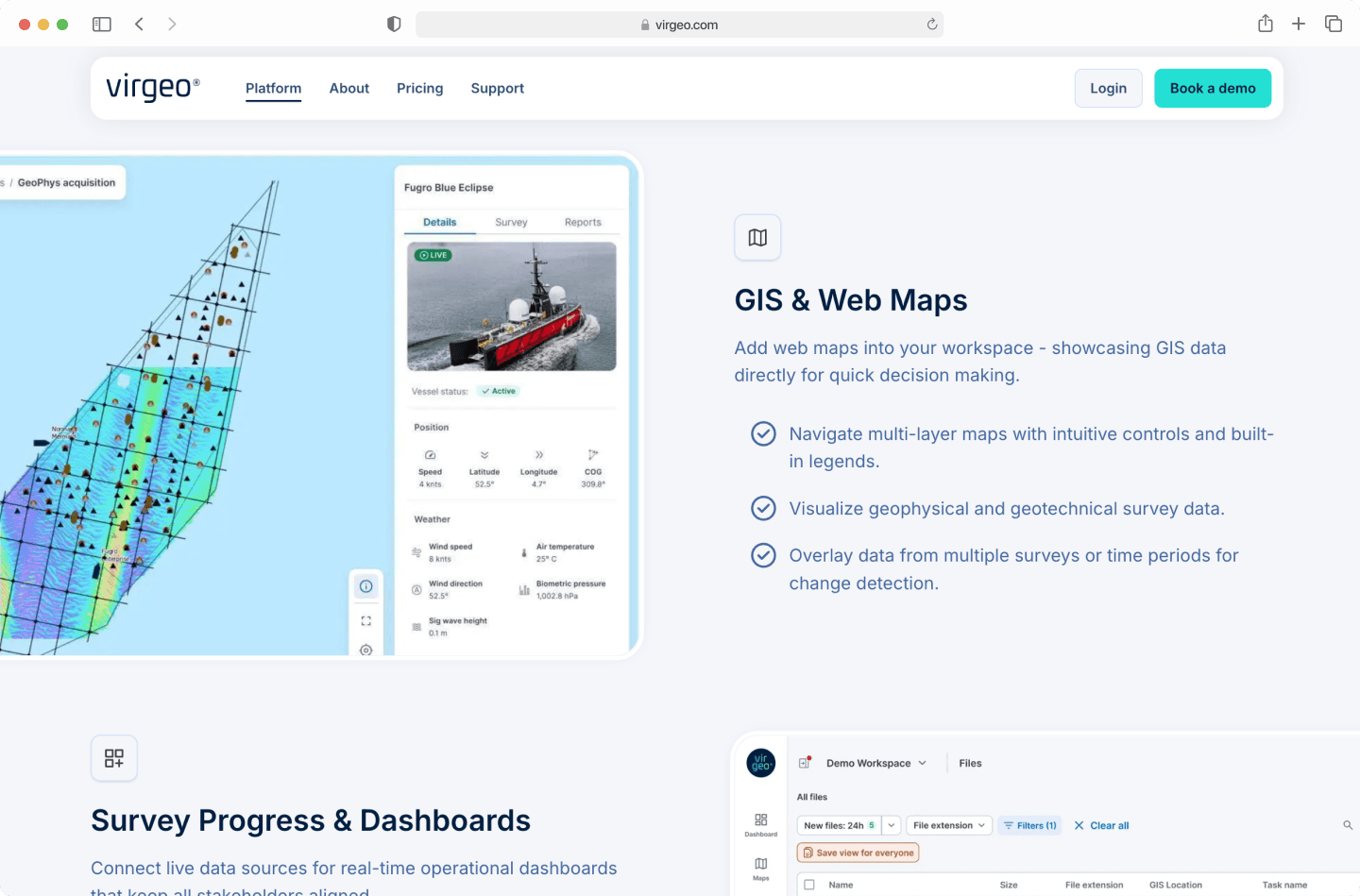Click the virgeo.com address bar
This screenshot has height=896, width=1360.
pyautogui.click(x=679, y=25)
